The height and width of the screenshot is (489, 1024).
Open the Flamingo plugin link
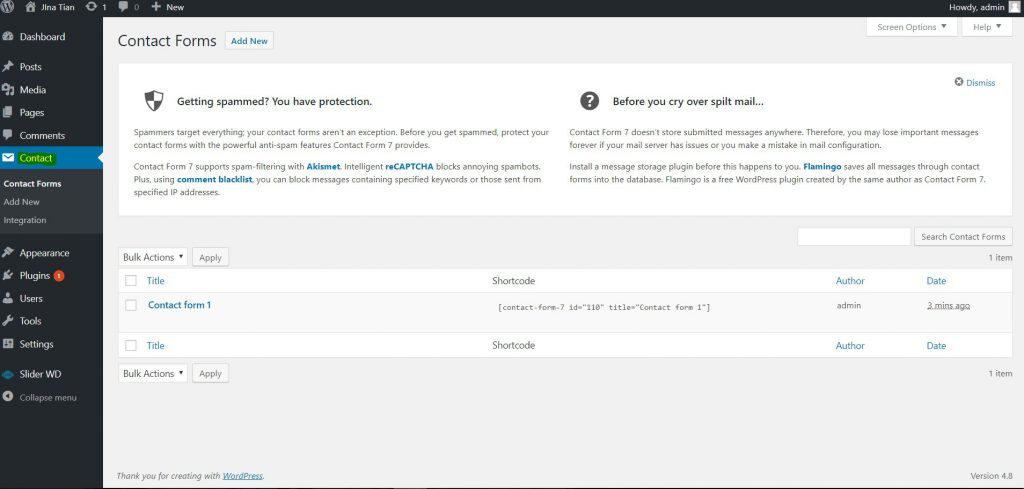point(824,166)
